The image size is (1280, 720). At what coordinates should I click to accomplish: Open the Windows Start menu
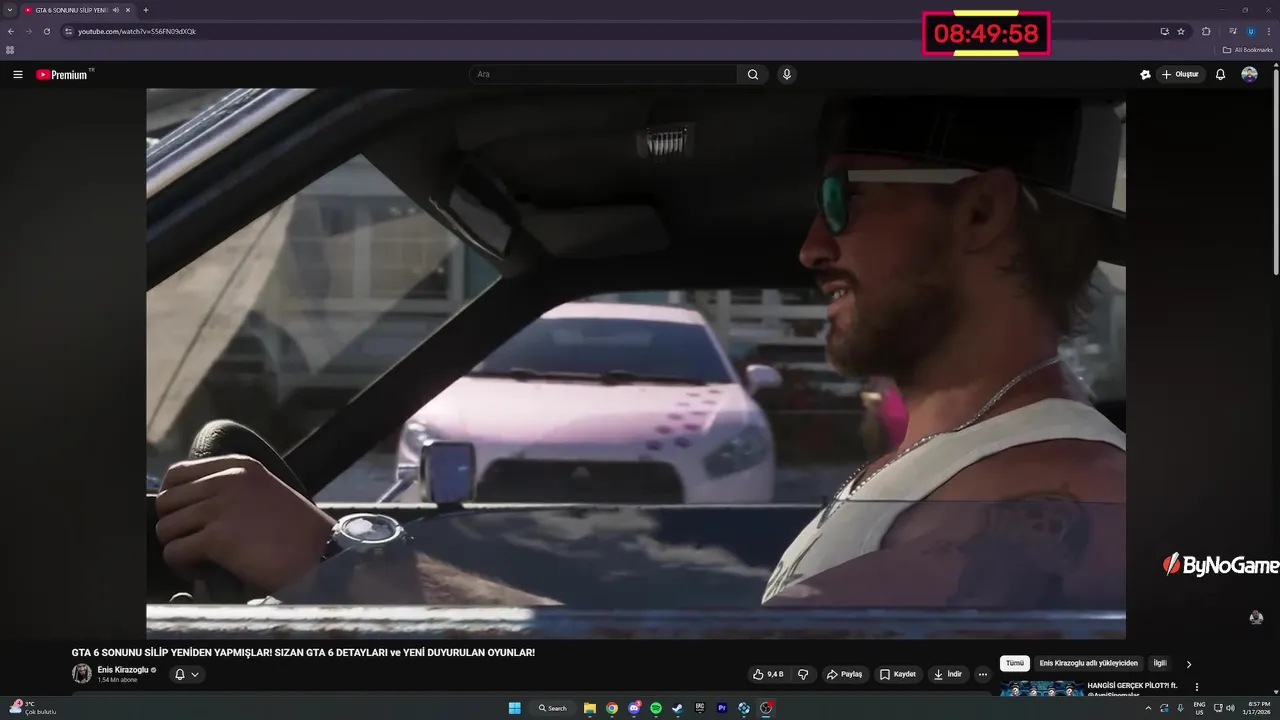tap(515, 708)
